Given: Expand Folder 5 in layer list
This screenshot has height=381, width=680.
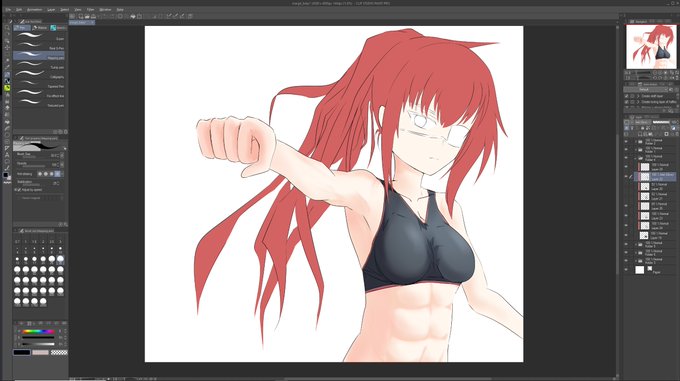Looking at the screenshot, I should pos(636,261).
